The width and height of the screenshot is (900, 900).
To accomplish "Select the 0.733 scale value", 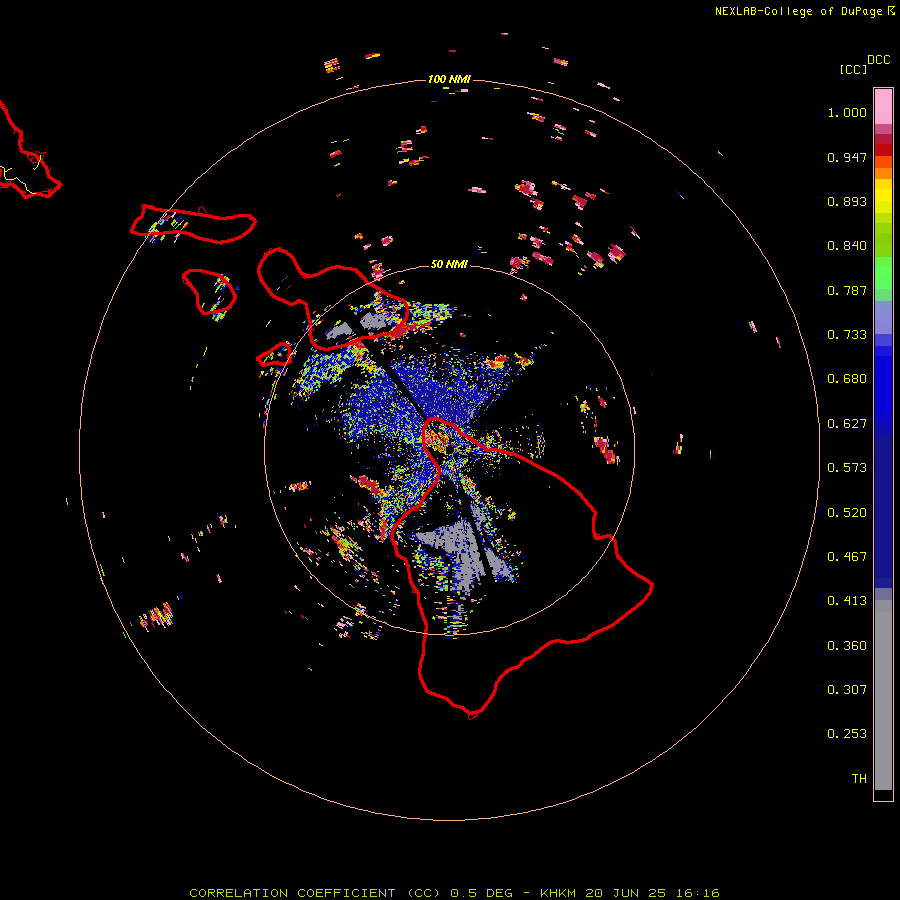I will 847,335.
